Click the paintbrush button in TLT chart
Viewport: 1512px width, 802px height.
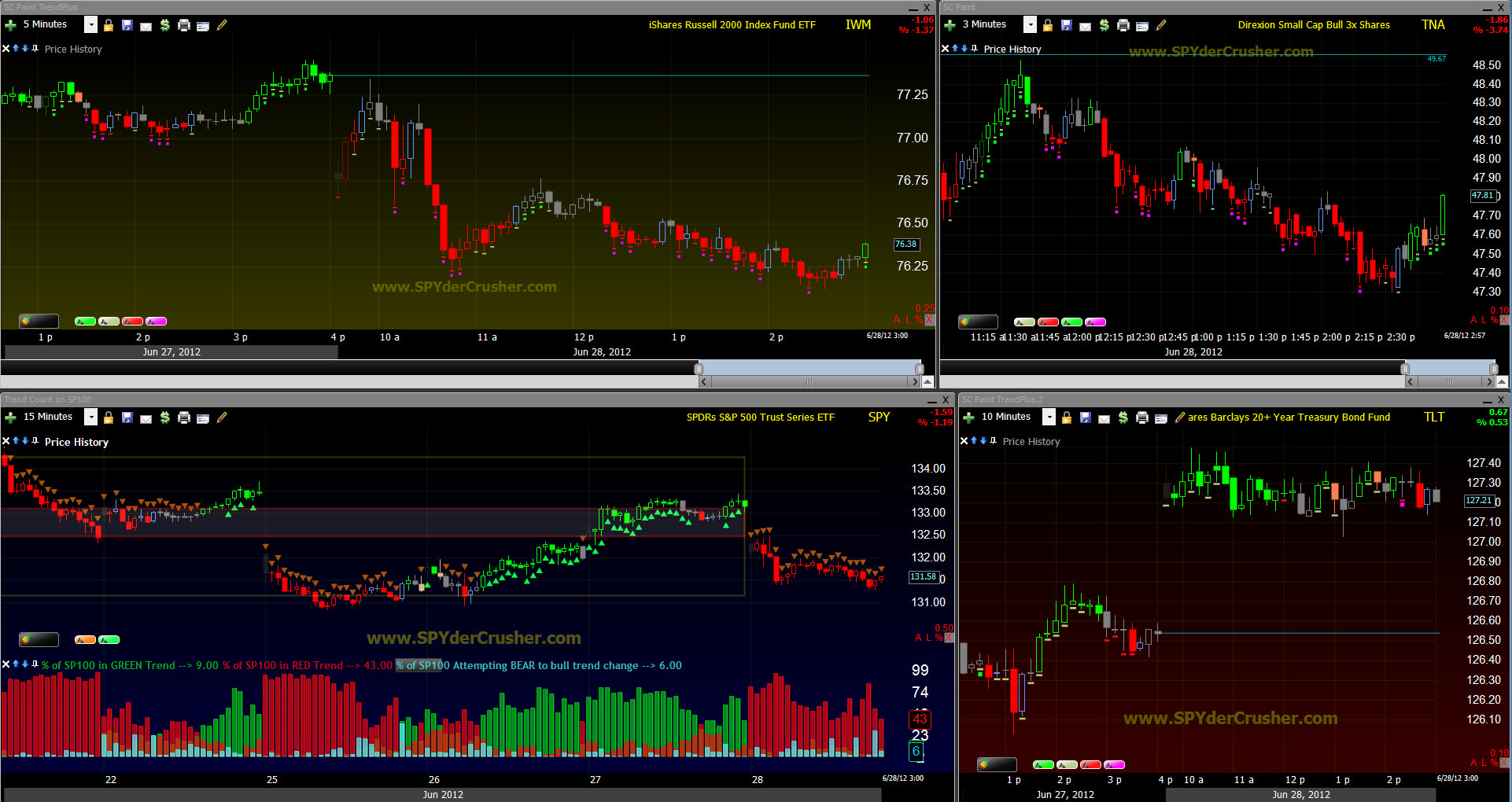[997, 764]
